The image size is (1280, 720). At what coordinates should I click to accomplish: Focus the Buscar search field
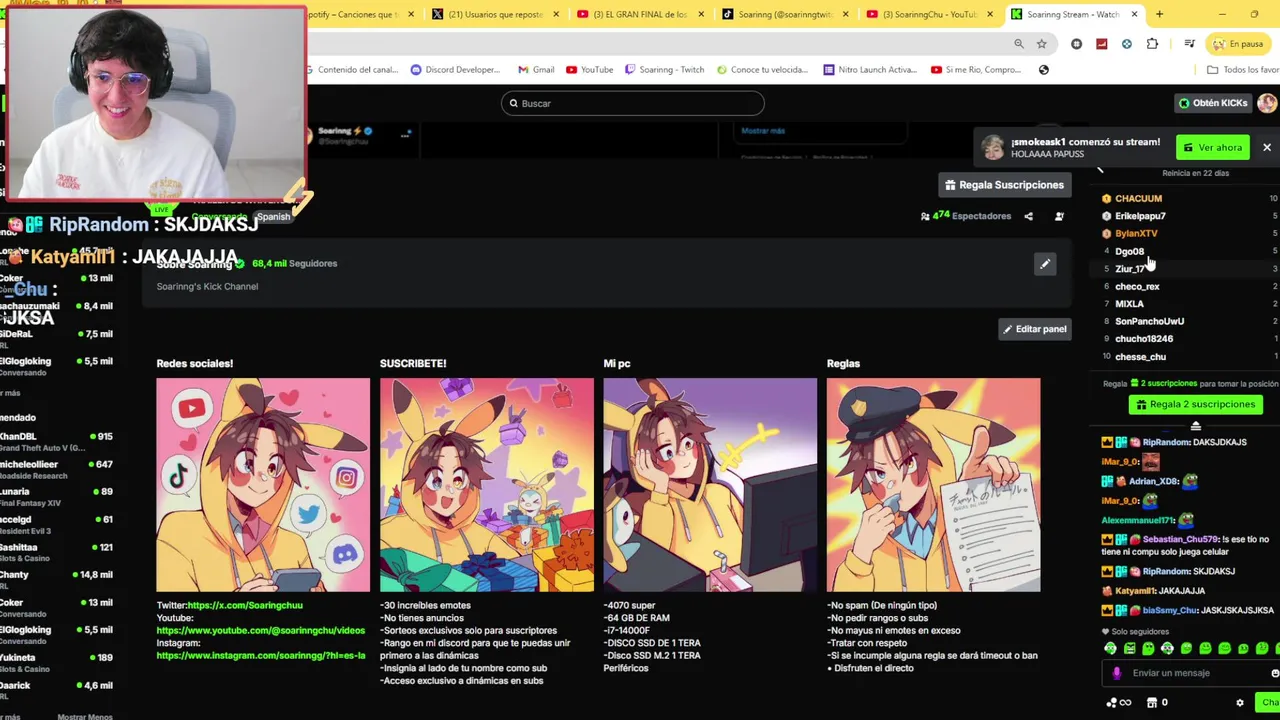[x=632, y=103]
